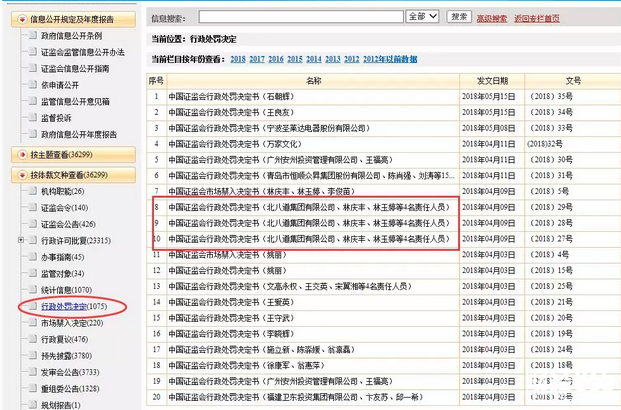Click the 信息搜索 text input field
This screenshot has height=410, width=621.
pyautogui.click(x=301, y=17)
